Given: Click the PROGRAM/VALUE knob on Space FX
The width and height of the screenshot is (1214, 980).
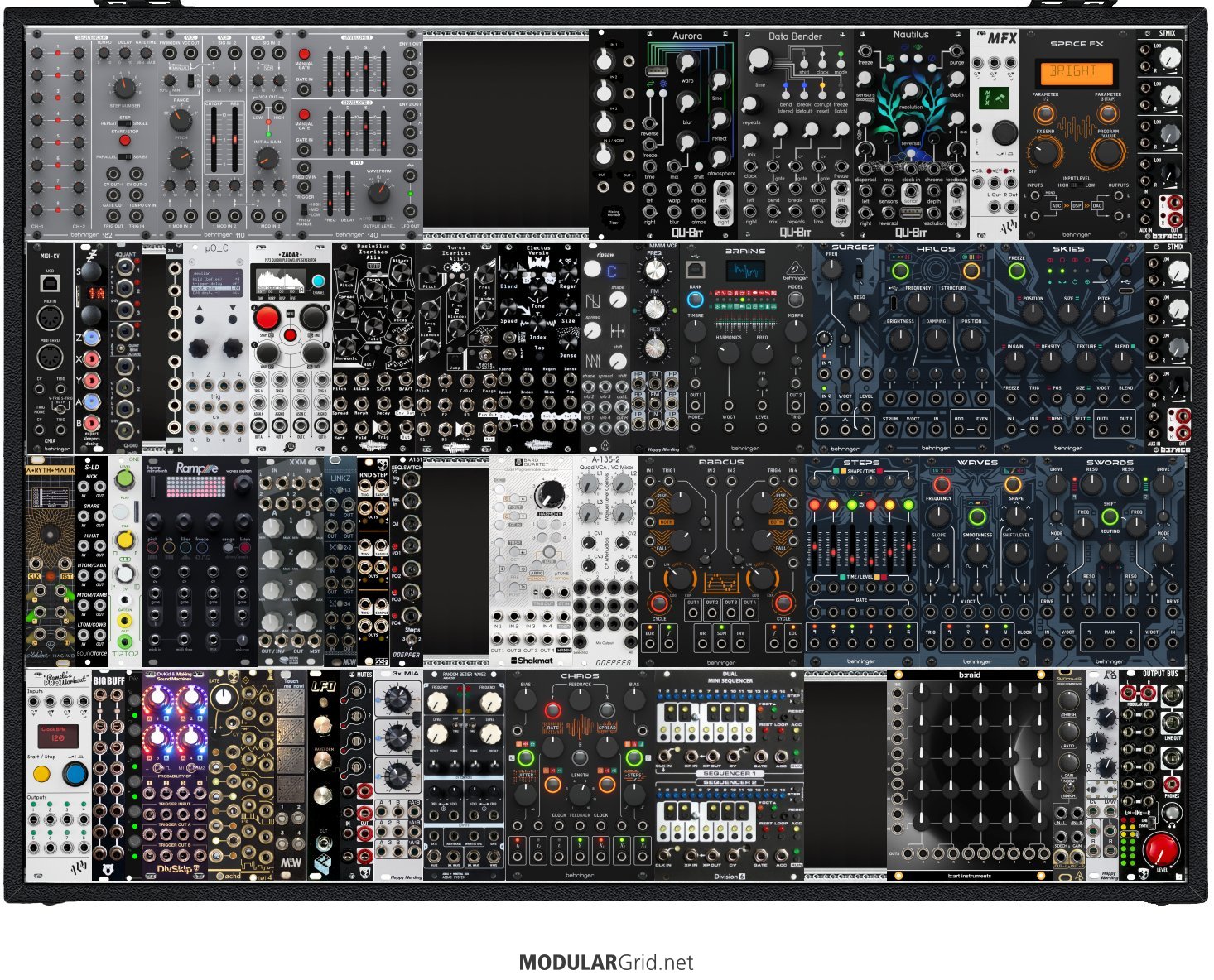Looking at the screenshot, I should pos(1107,153).
